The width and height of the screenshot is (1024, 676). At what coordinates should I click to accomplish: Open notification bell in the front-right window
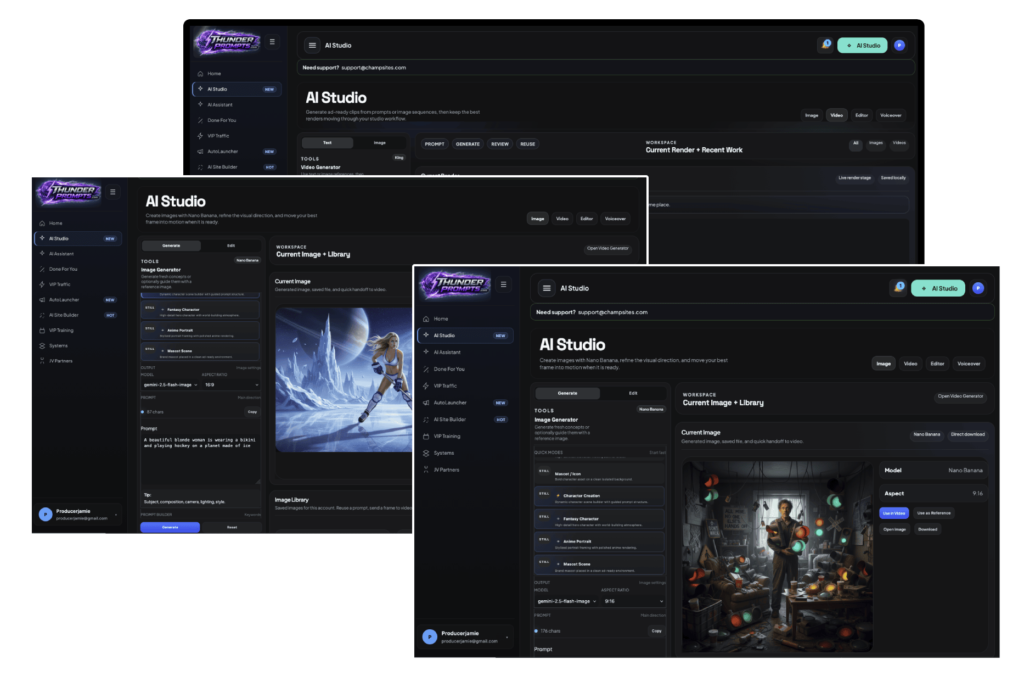point(899,288)
